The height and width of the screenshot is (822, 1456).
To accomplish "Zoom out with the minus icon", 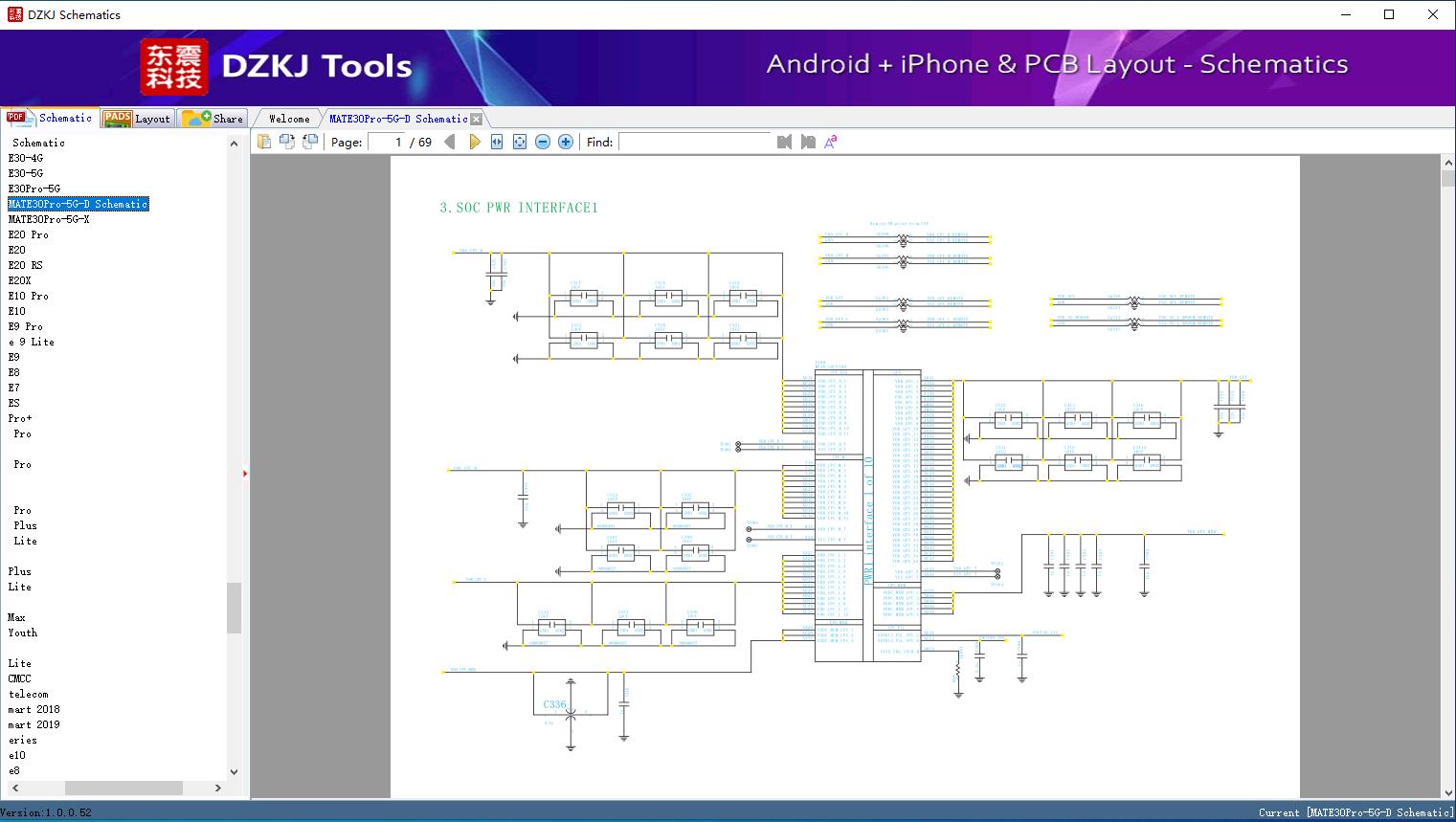I will point(543,142).
